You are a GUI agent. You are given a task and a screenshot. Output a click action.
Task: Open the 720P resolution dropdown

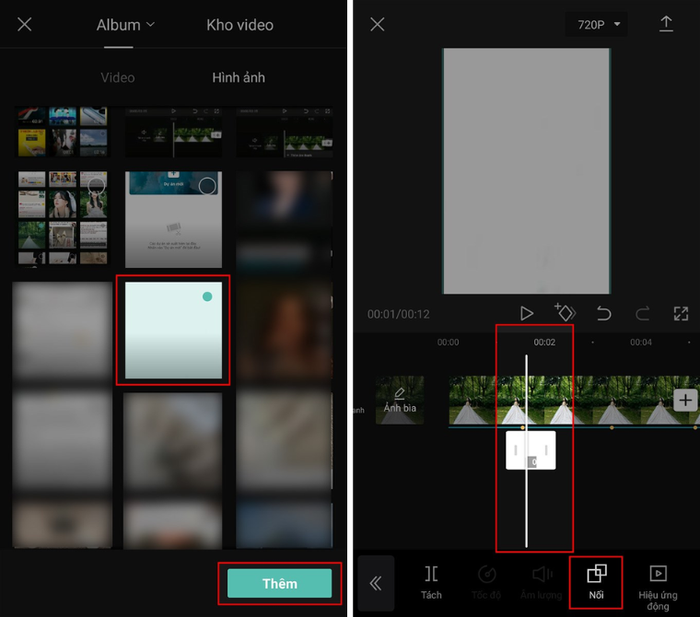pyautogui.click(x=596, y=24)
